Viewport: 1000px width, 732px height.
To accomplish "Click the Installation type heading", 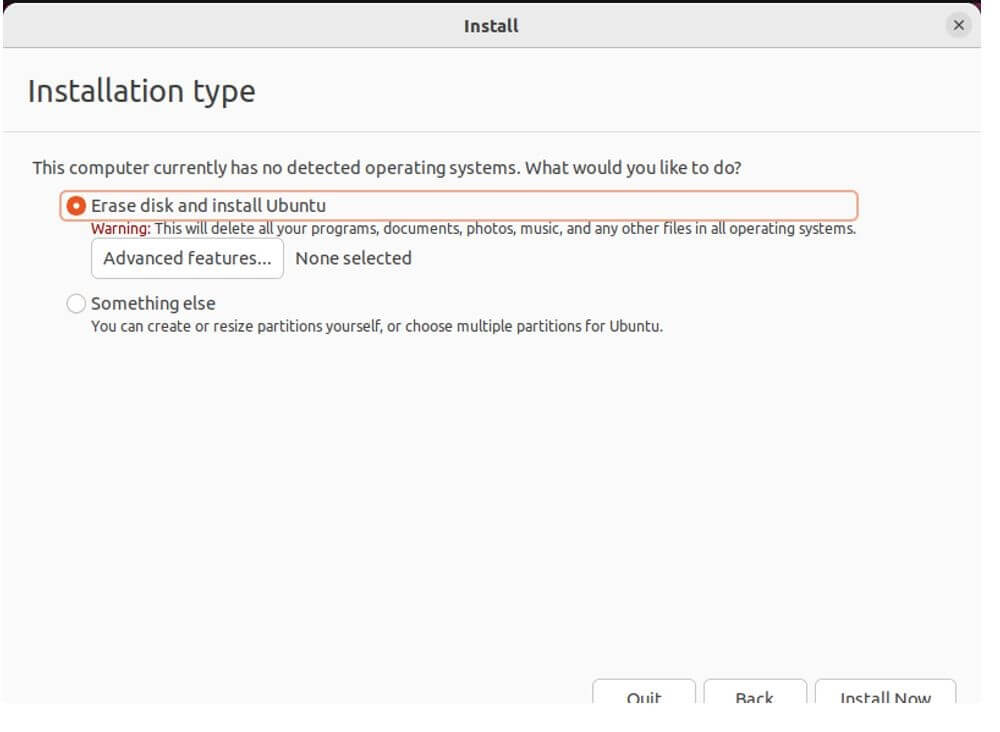I will point(141,91).
